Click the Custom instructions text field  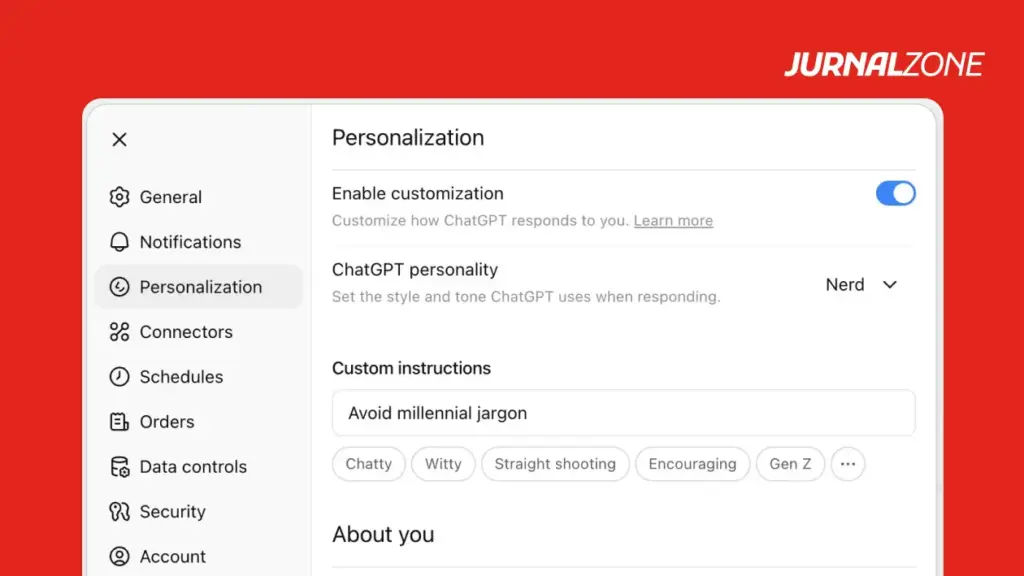[x=623, y=413]
